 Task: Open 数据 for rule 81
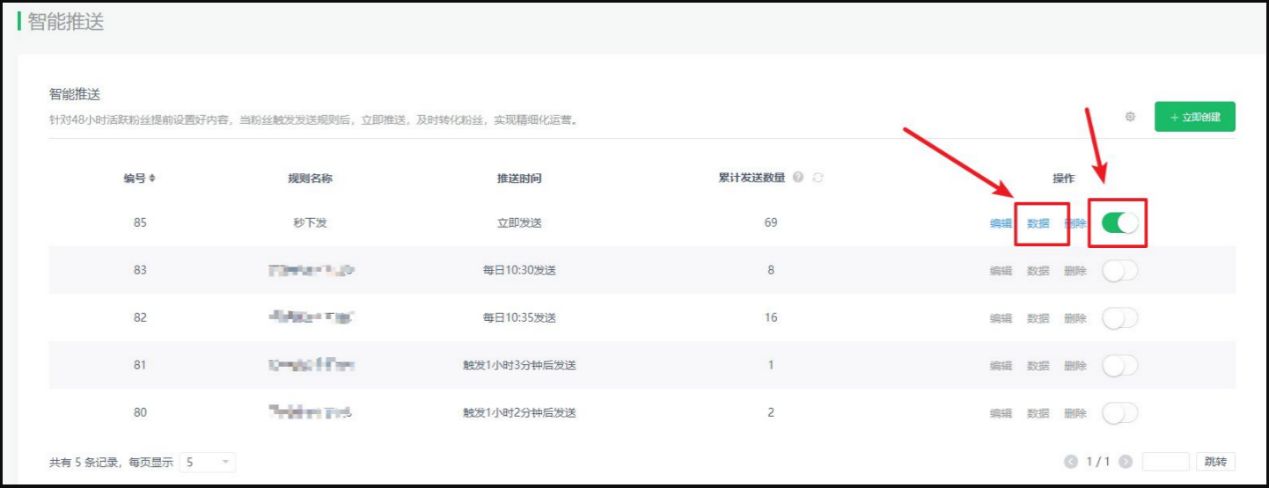click(1038, 366)
